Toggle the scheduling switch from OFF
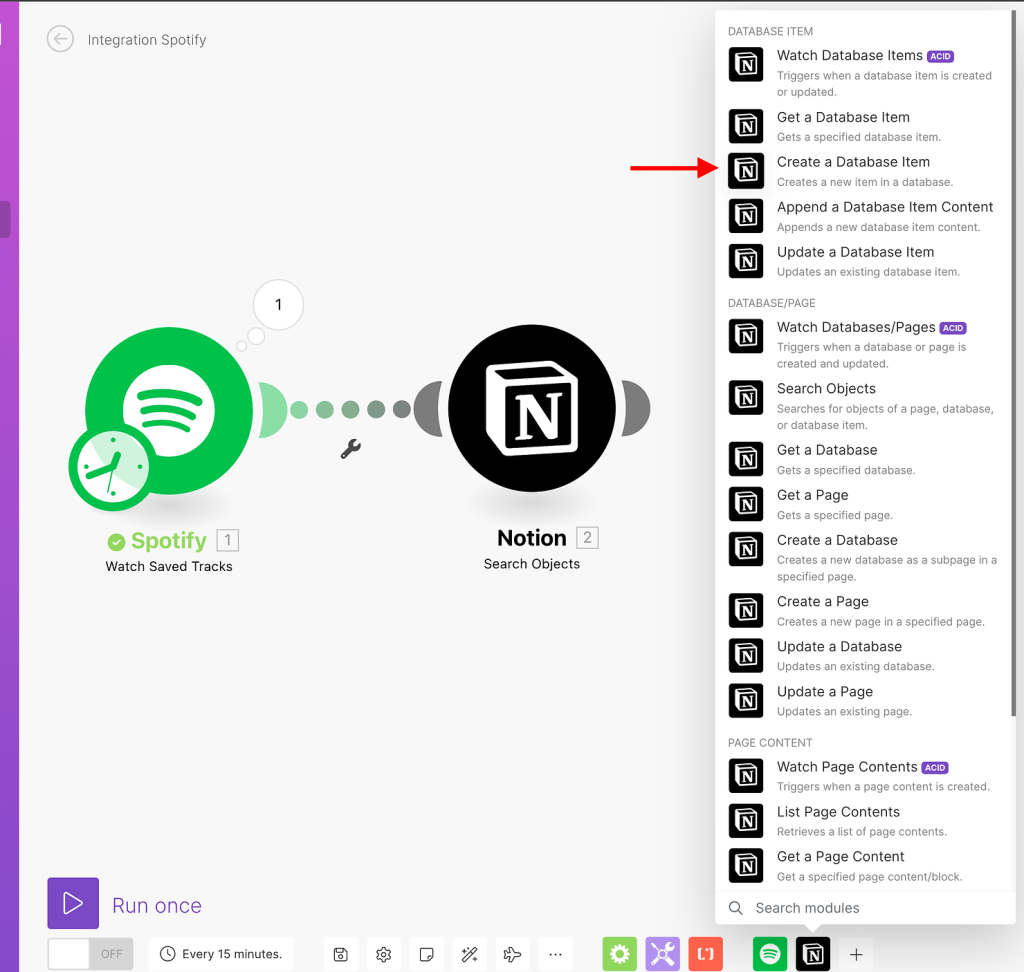The height and width of the screenshot is (972, 1024). 90,954
